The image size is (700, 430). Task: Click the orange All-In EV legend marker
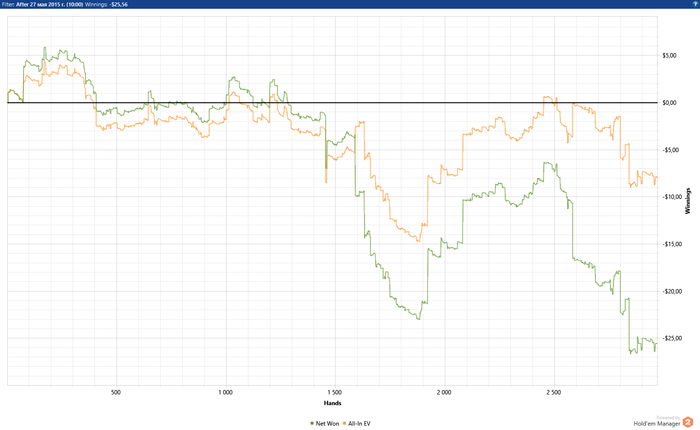345,423
